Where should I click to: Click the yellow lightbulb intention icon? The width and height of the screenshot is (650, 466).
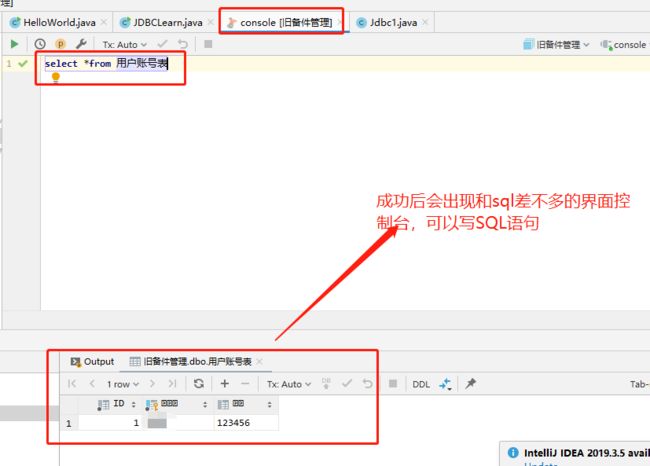click(x=56, y=77)
